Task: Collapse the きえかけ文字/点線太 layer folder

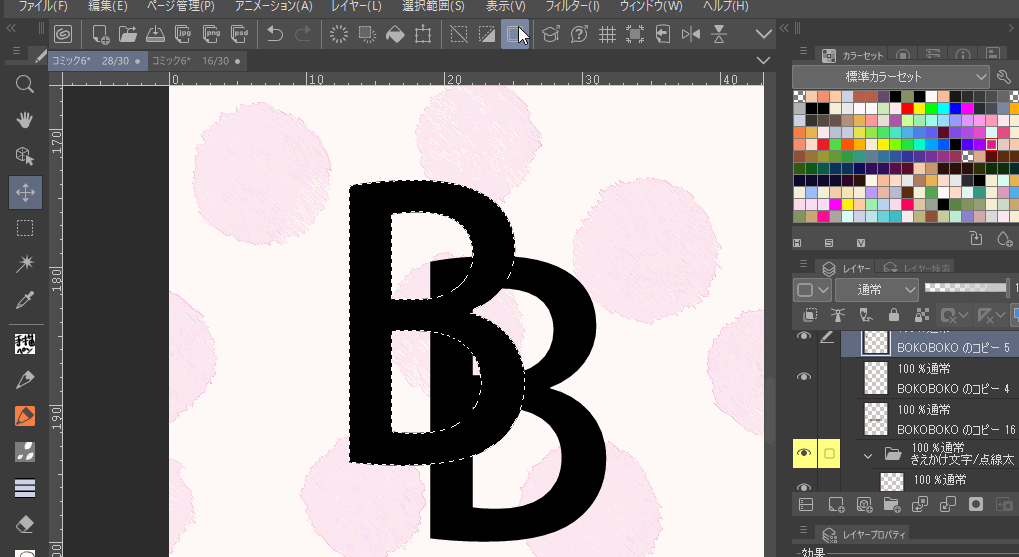Action: click(867, 454)
